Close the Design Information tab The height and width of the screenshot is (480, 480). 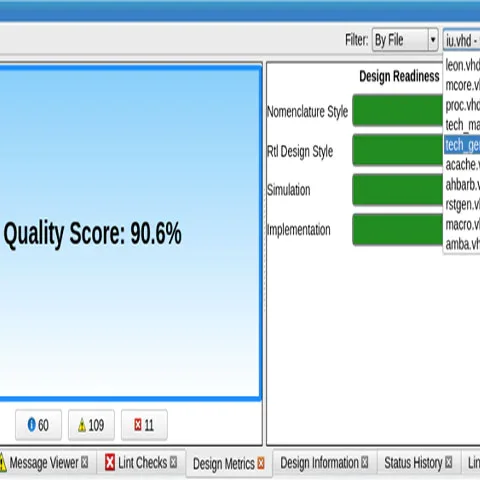click(x=365, y=462)
